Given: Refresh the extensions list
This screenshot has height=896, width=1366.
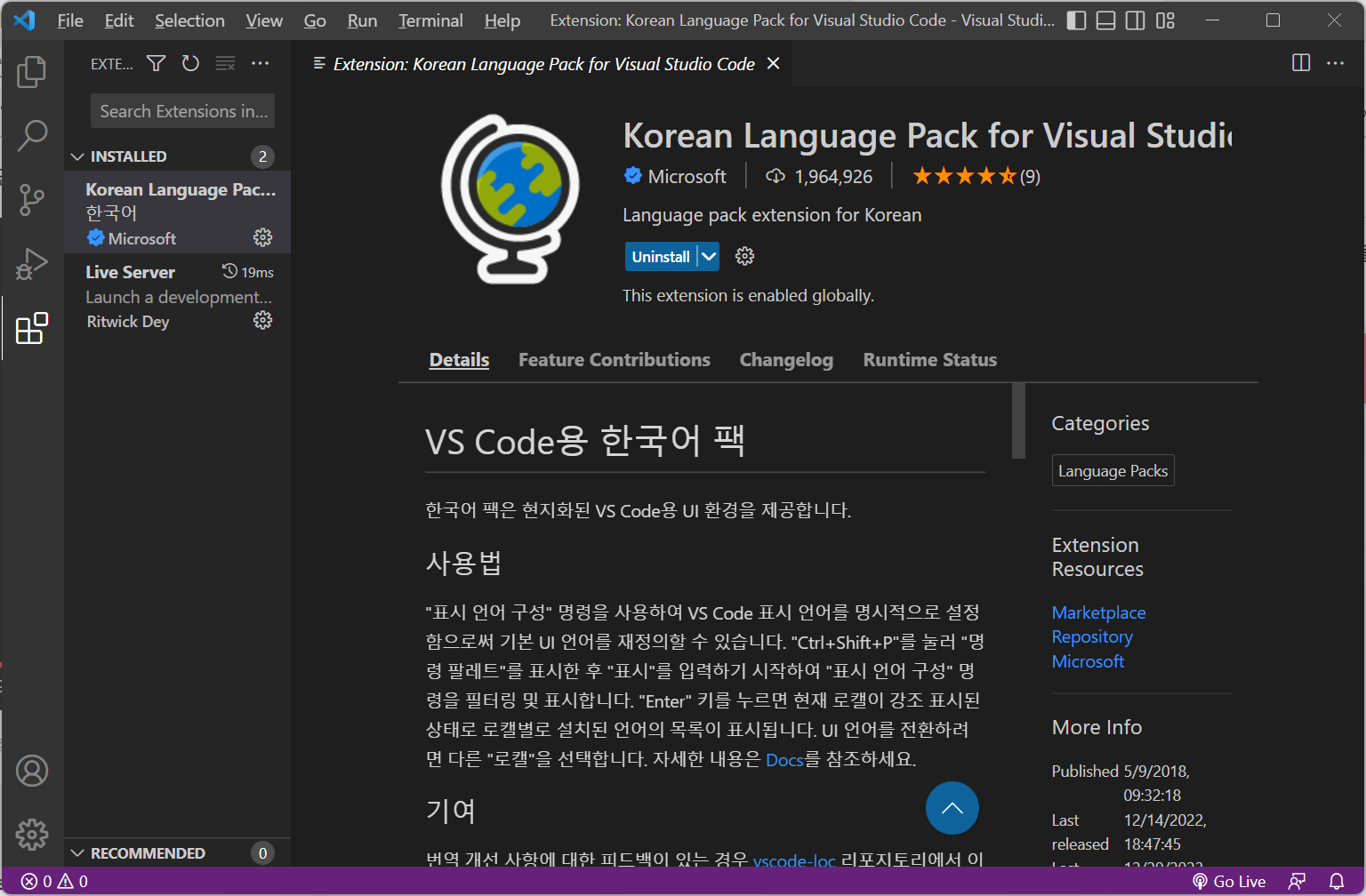Looking at the screenshot, I should 190,63.
